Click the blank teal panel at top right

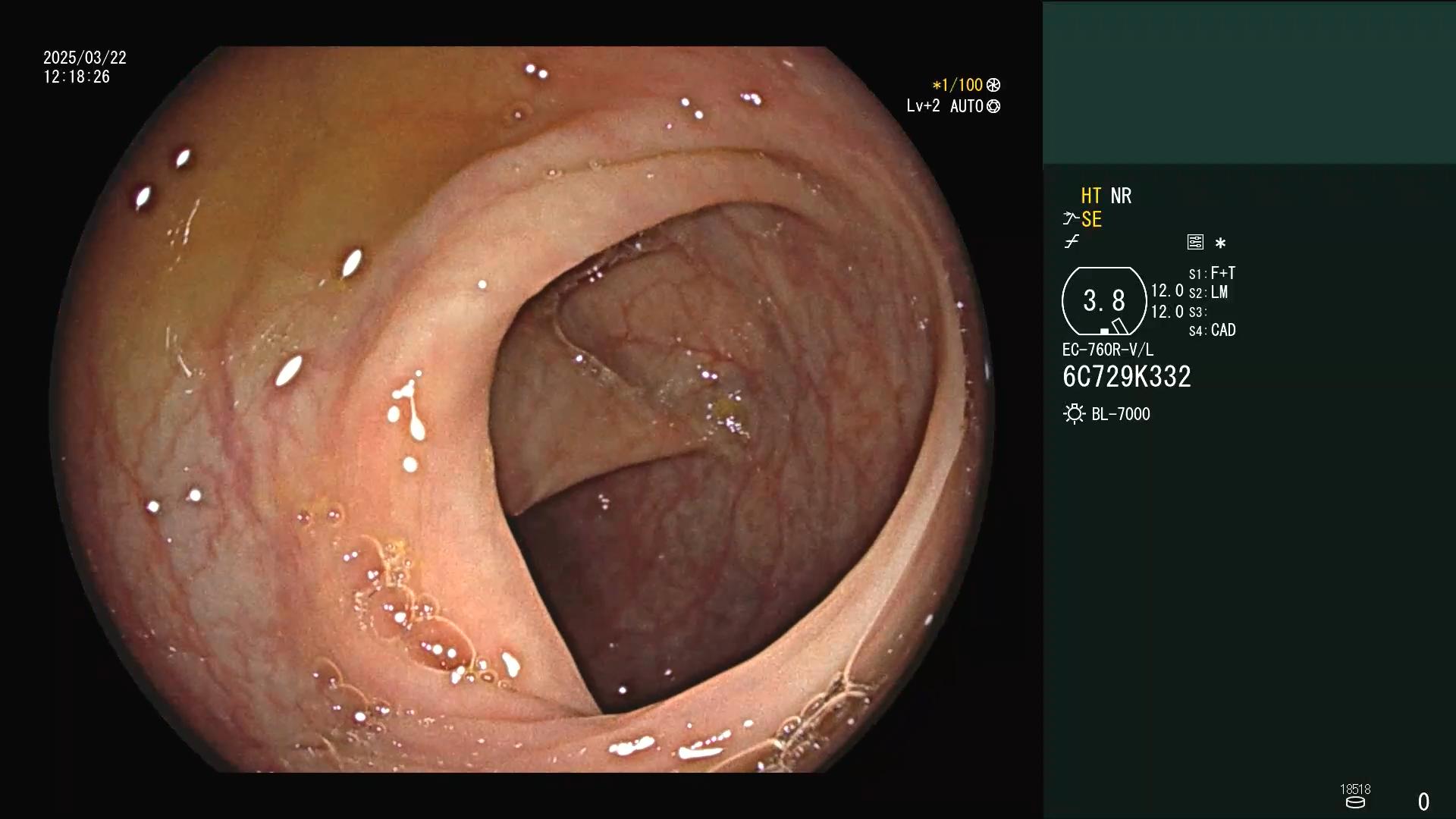point(1249,83)
